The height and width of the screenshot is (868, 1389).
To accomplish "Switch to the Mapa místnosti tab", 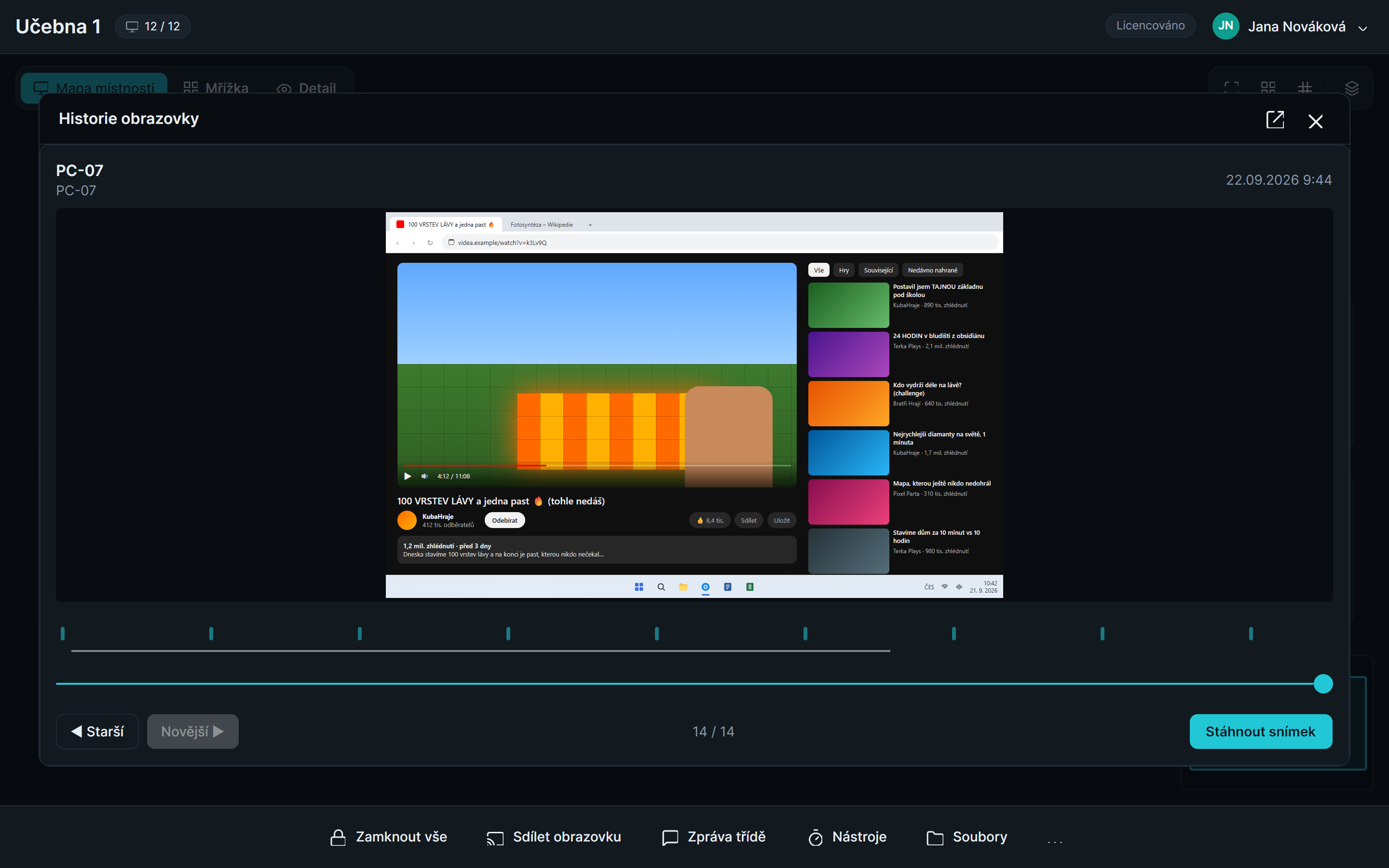I will pyautogui.click(x=94, y=88).
